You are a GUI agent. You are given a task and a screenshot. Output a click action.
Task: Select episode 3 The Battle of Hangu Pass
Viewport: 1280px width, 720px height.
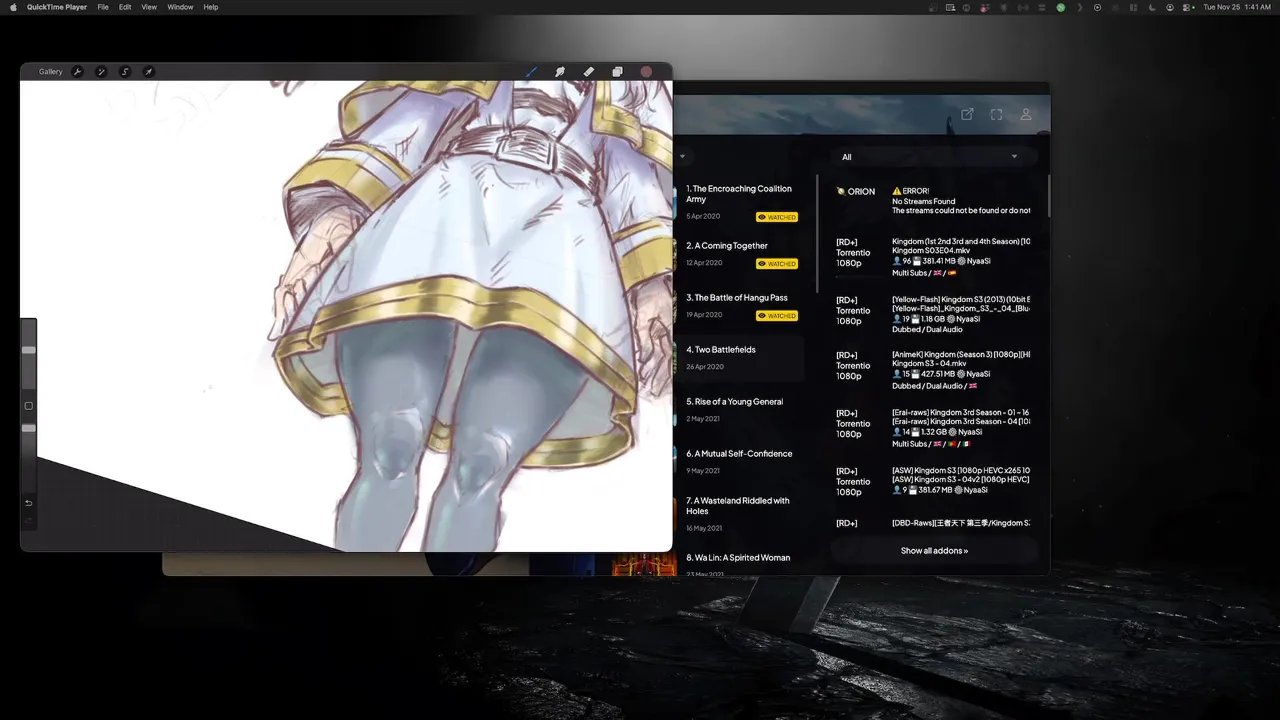740,306
